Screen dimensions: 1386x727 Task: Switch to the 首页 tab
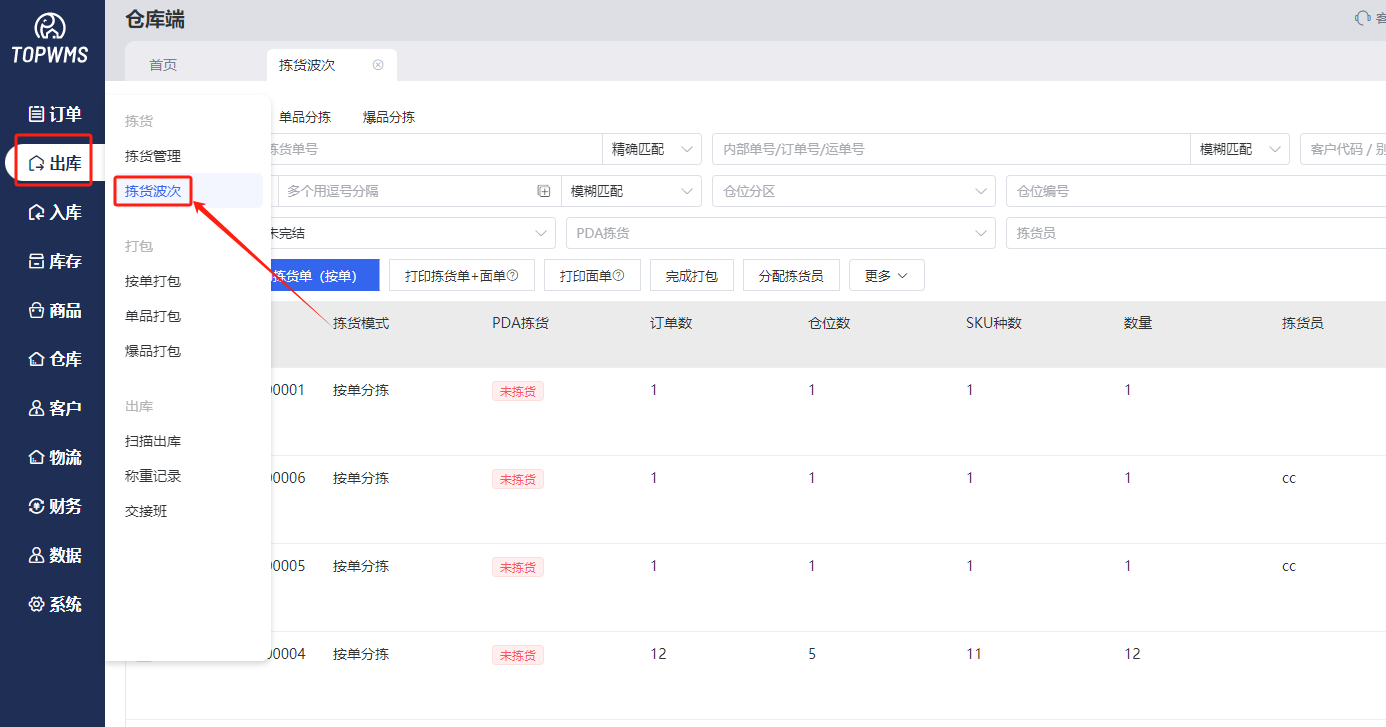(x=163, y=65)
